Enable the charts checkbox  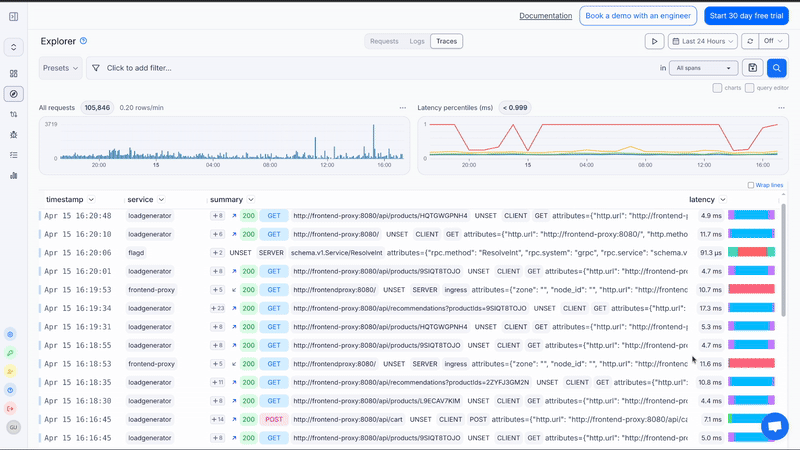pyautogui.click(x=717, y=88)
